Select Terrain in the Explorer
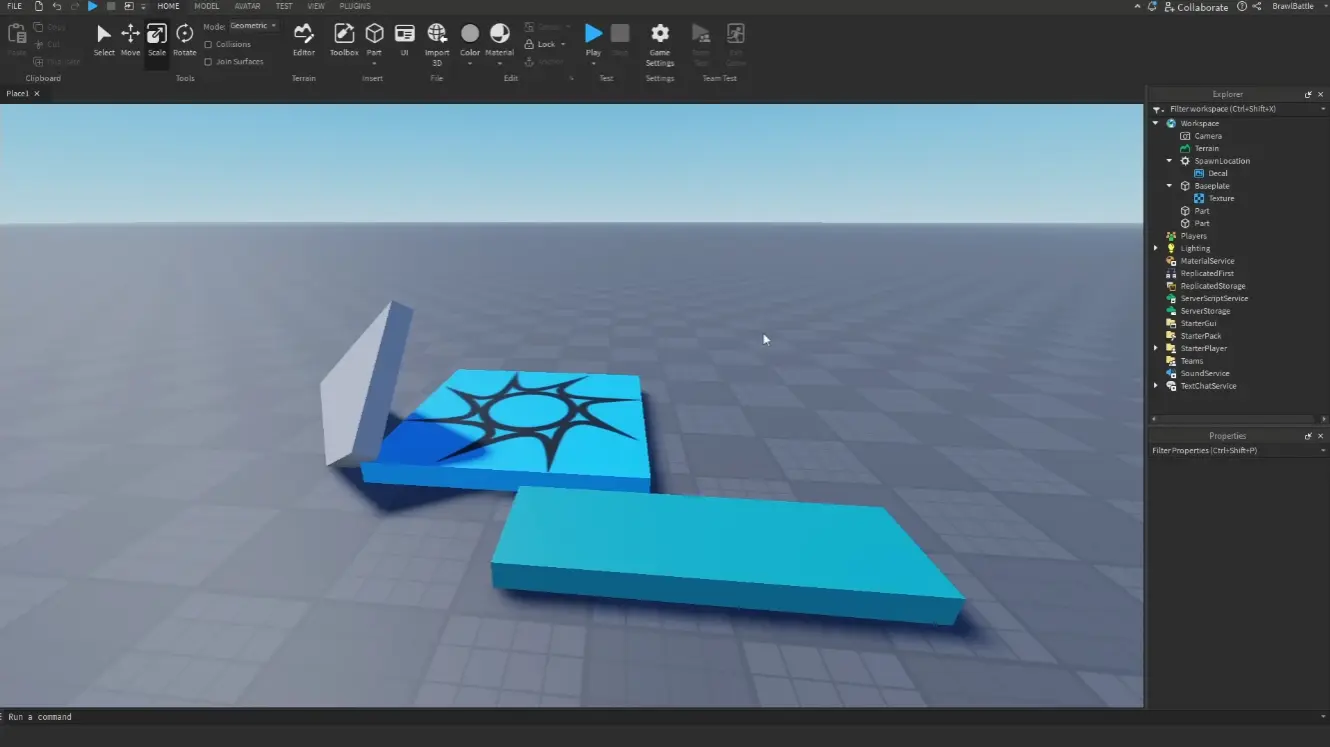 click(x=1206, y=148)
